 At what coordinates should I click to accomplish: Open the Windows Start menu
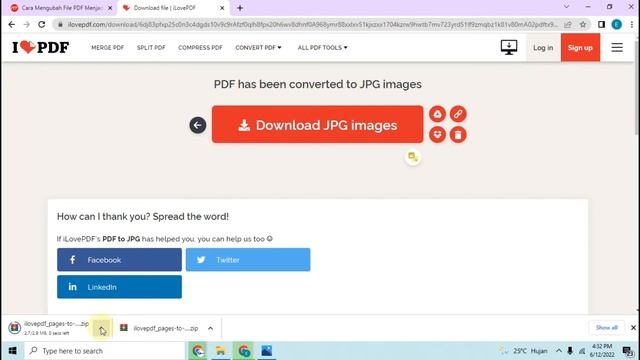point(12,351)
